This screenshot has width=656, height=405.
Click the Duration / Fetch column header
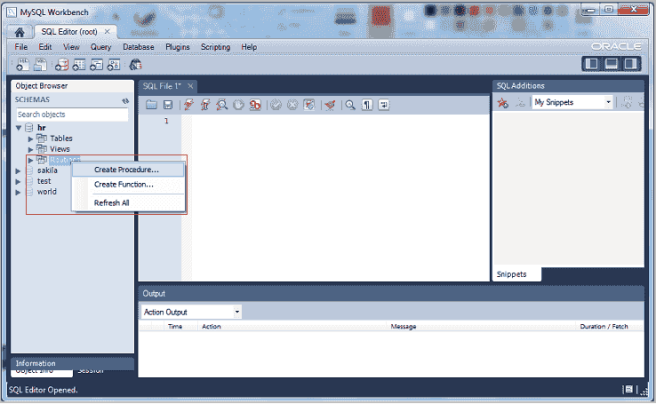coord(604,326)
